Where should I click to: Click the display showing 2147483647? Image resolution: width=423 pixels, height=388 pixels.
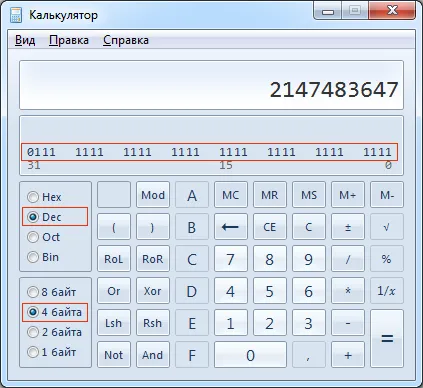[211, 85]
